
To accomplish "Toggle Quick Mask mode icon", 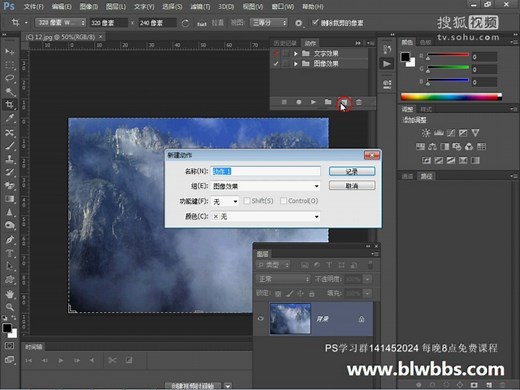I will click(x=9, y=346).
